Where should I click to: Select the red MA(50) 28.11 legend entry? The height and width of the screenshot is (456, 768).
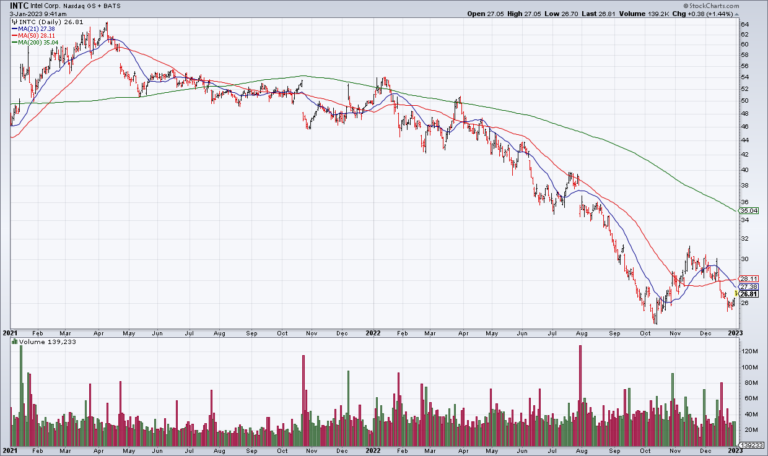(x=33, y=36)
